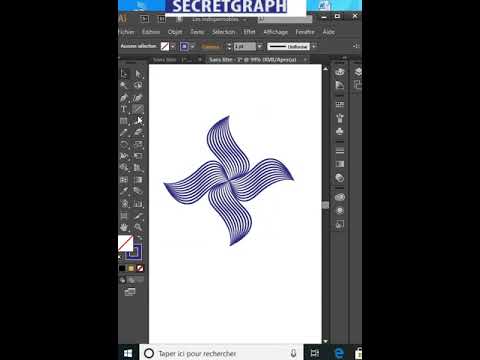Open the Objet menu
Screen dimensions: 480x360
point(175,32)
